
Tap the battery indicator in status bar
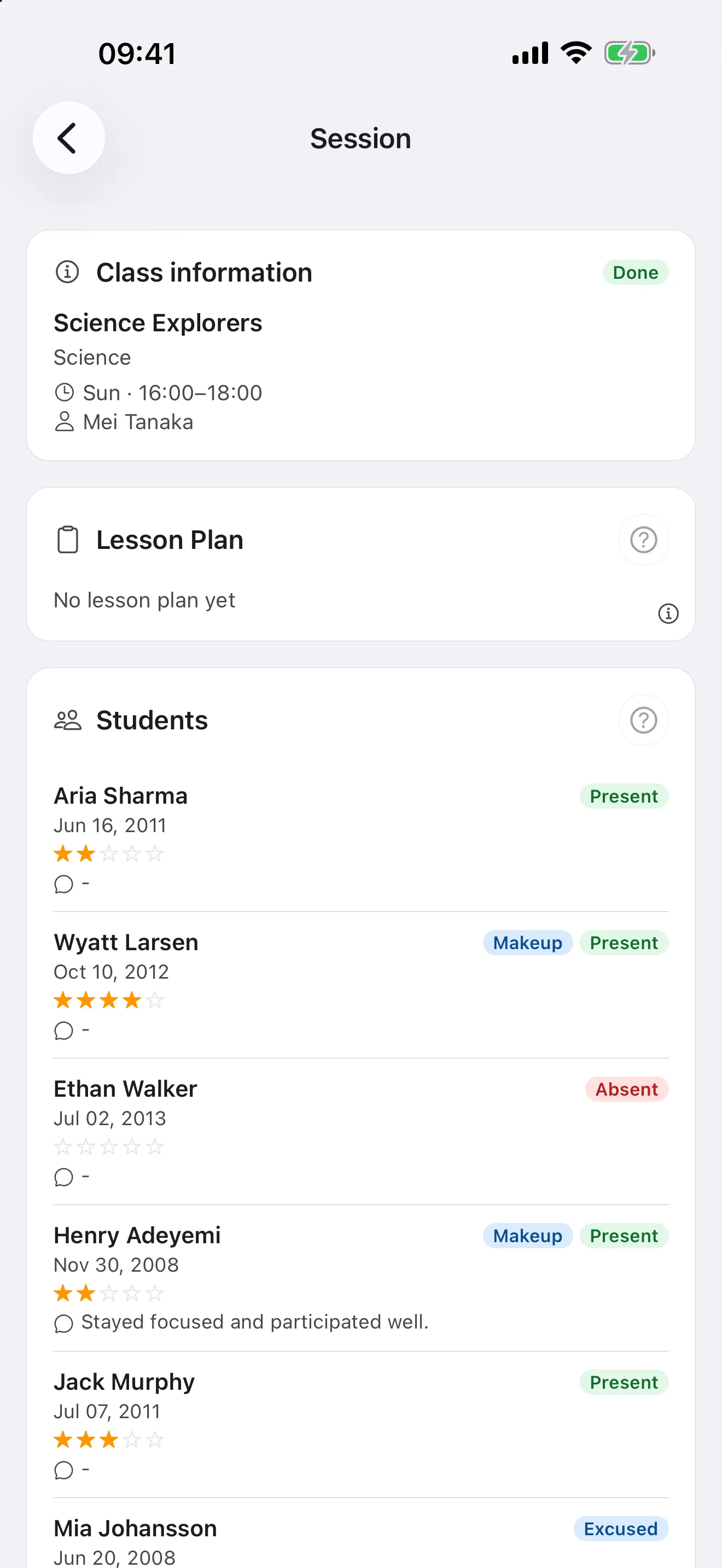click(630, 53)
